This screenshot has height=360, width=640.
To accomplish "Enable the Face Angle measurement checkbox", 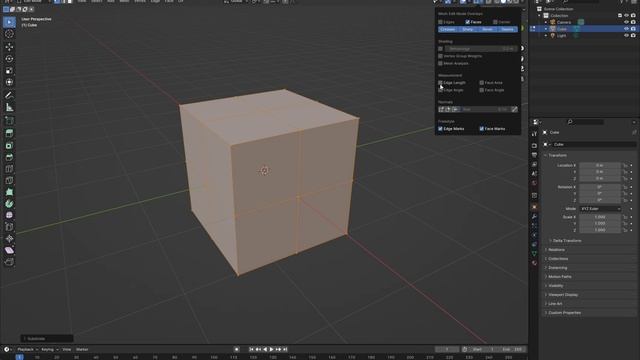I will (x=482, y=90).
